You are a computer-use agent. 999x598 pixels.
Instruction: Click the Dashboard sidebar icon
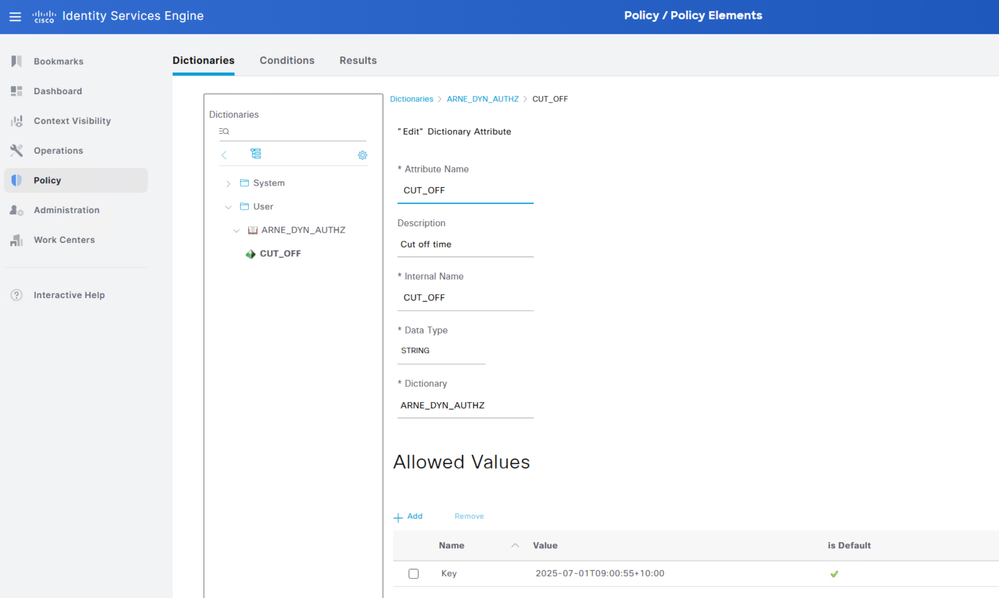17,91
